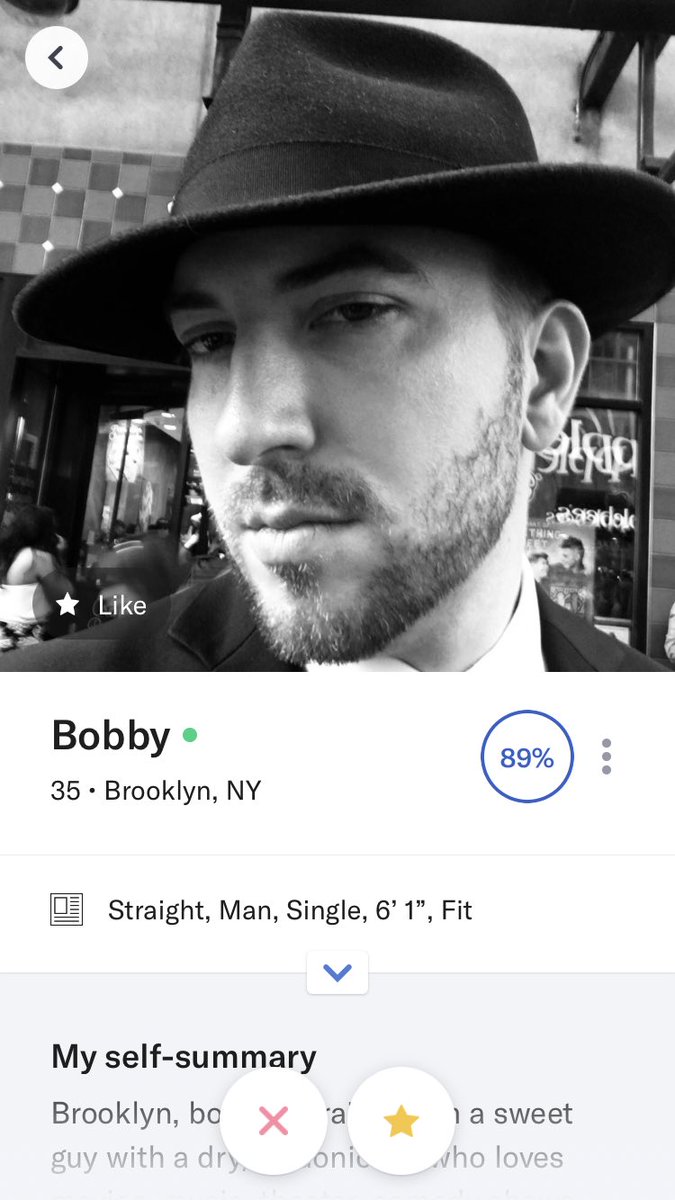View the 89% match score circle
The height and width of the screenshot is (1200, 675).
[x=527, y=757]
